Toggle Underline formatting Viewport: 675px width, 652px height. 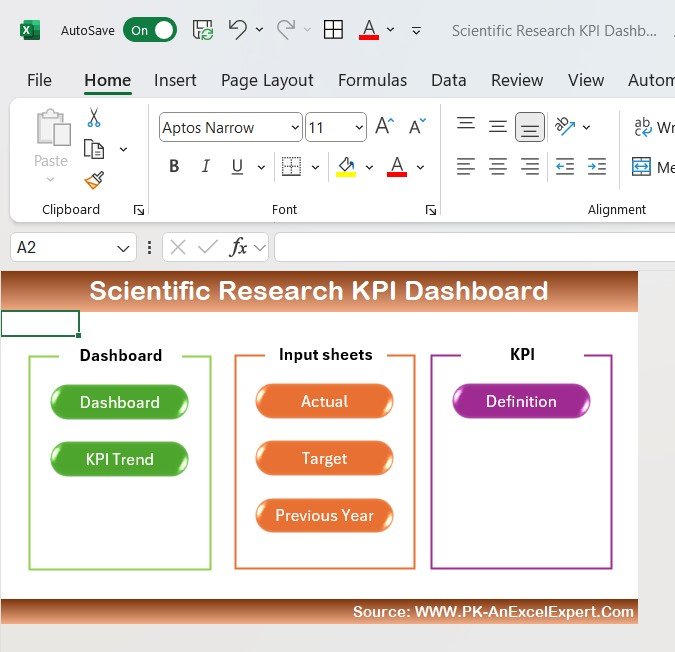coord(237,166)
